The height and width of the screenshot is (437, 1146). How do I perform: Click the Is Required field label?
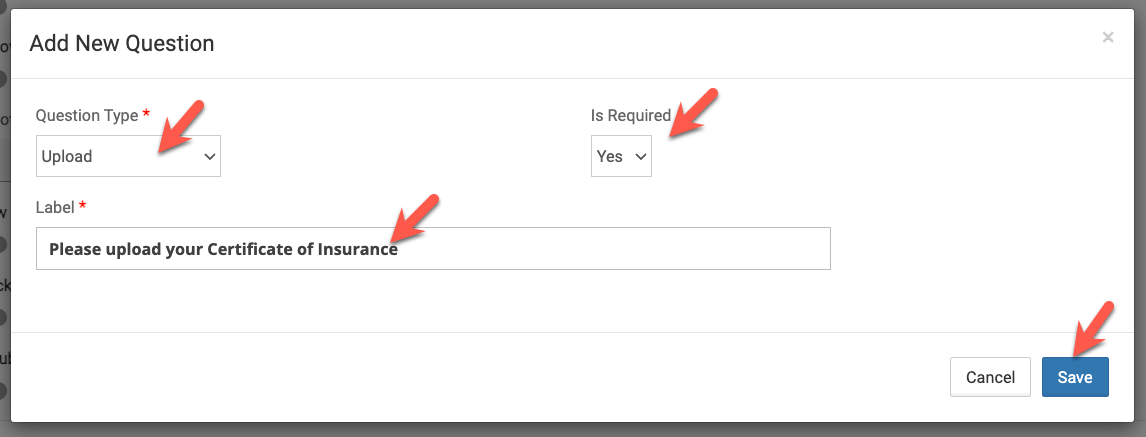pos(630,116)
